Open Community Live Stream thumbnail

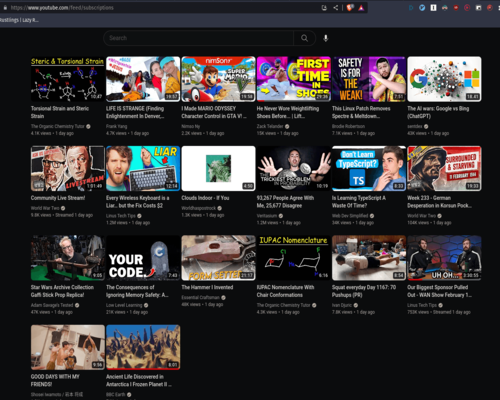tap(68, 168)
